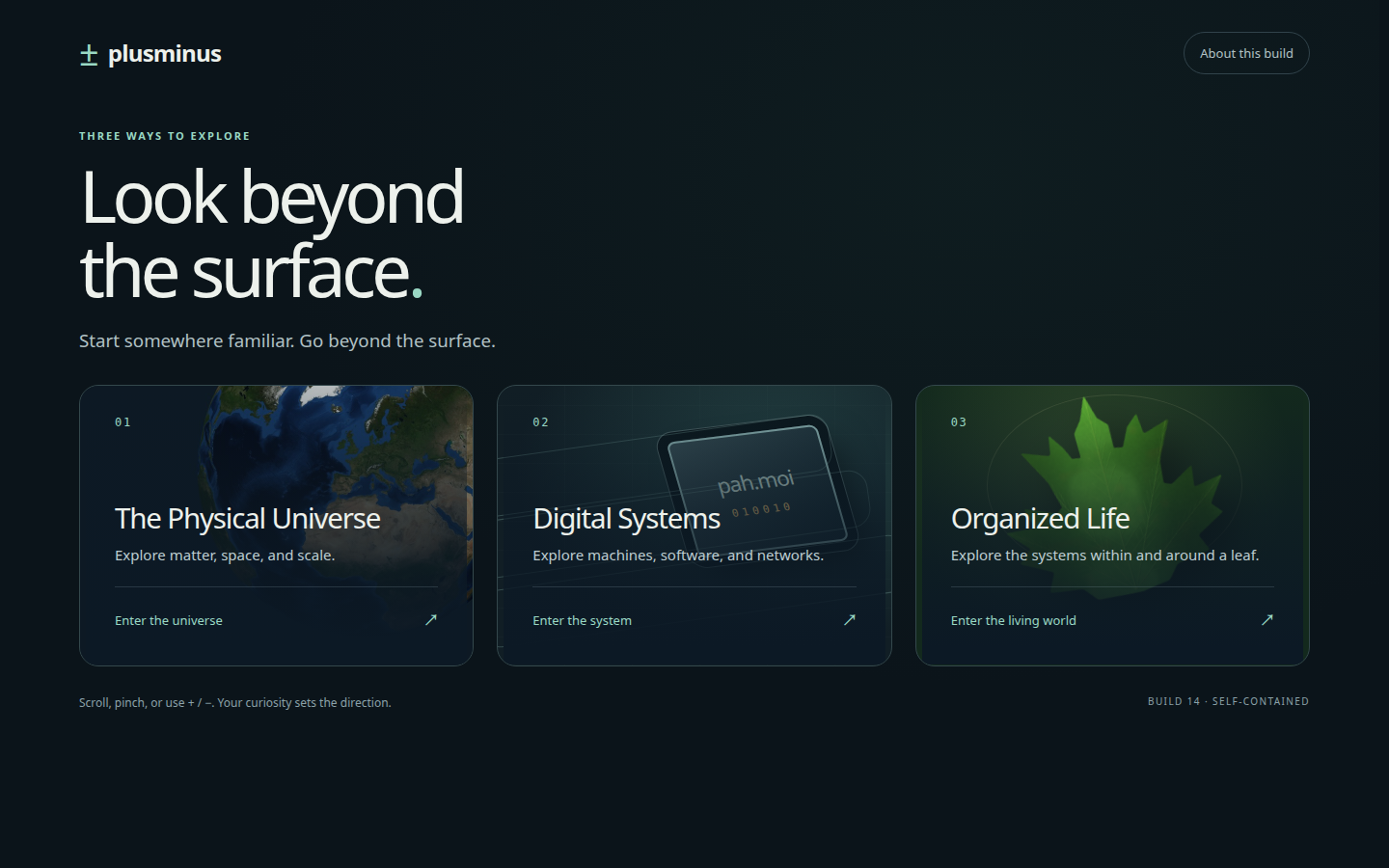Viewport: 1389px width, 868px height.
Task: Click Enter the living world link
Action: click(1013, 620)
